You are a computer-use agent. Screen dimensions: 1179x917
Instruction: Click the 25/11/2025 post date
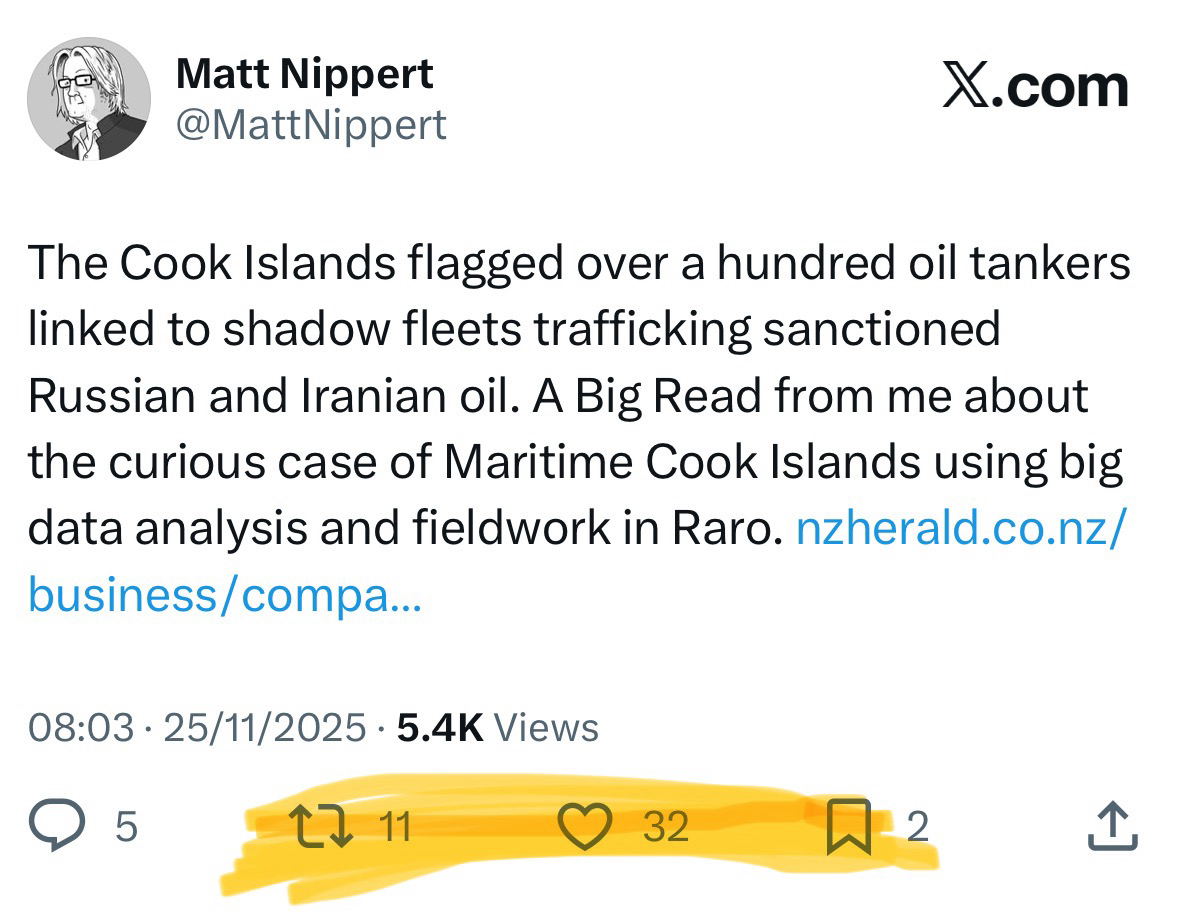[264, 727]
